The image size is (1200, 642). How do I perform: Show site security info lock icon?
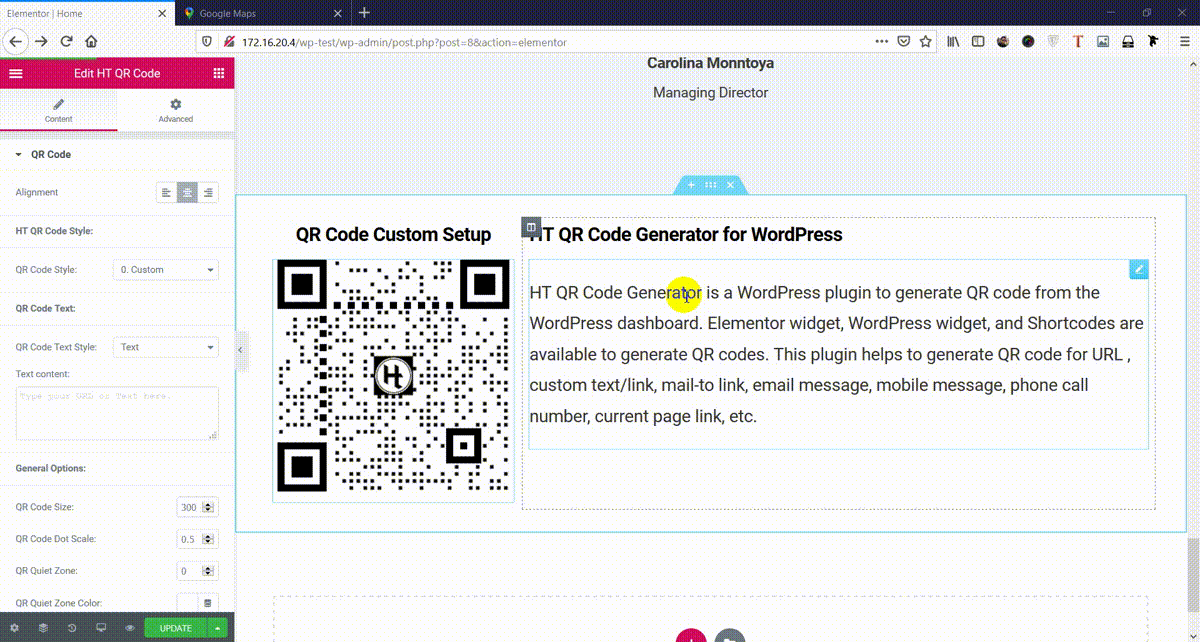coord(228,42)
